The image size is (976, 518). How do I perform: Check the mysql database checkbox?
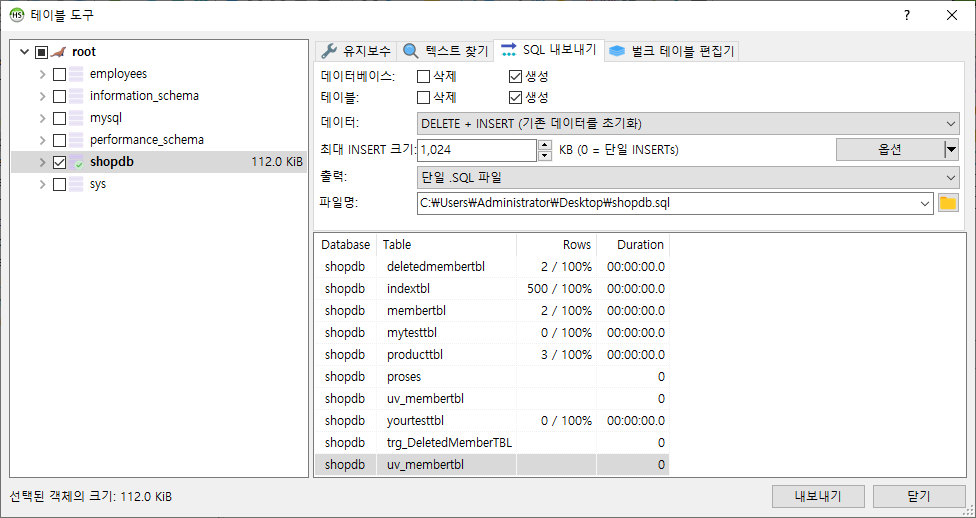tap(59, 118)
